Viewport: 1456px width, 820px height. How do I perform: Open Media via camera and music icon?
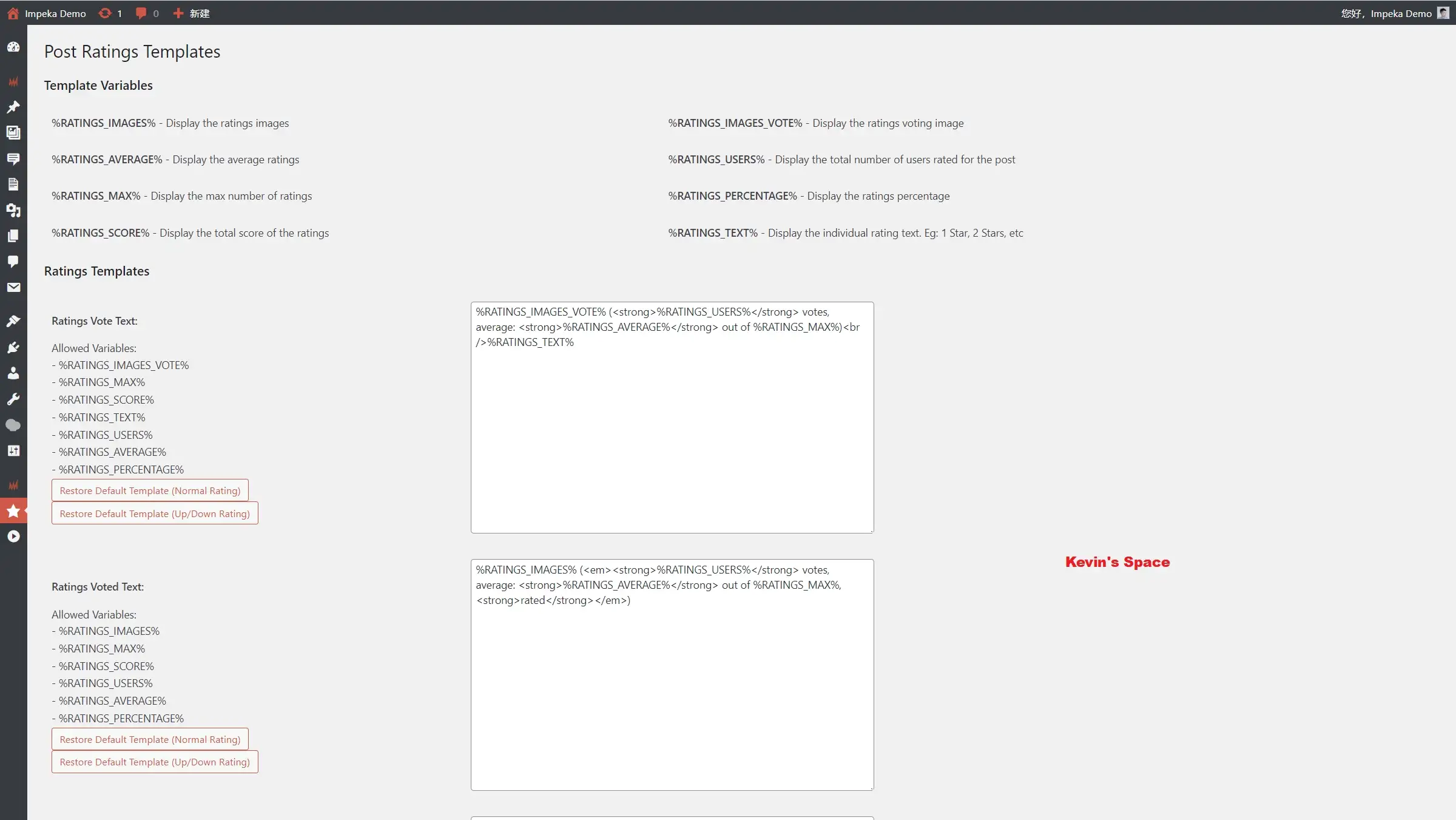(13, 210)
